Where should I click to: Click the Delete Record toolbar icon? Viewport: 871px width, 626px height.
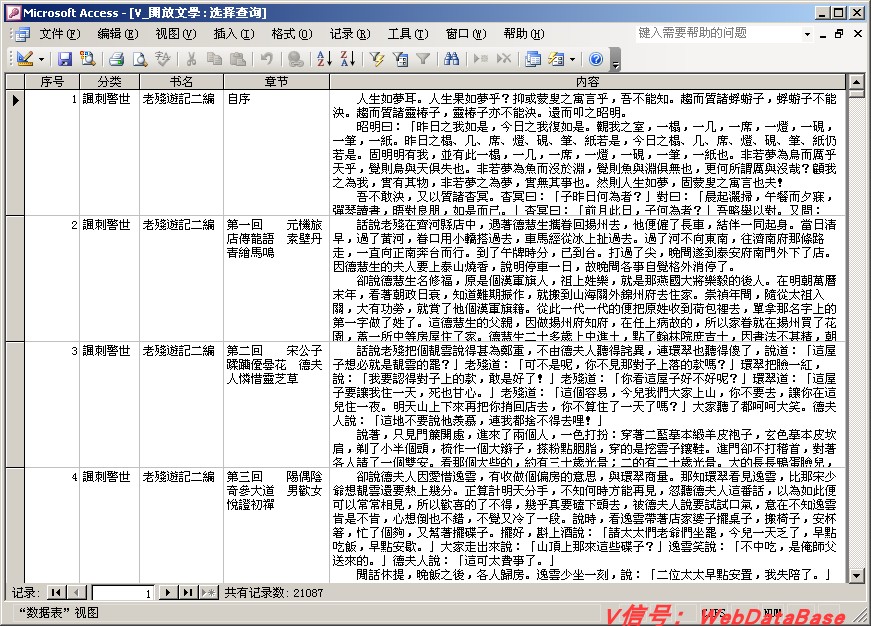504,58
